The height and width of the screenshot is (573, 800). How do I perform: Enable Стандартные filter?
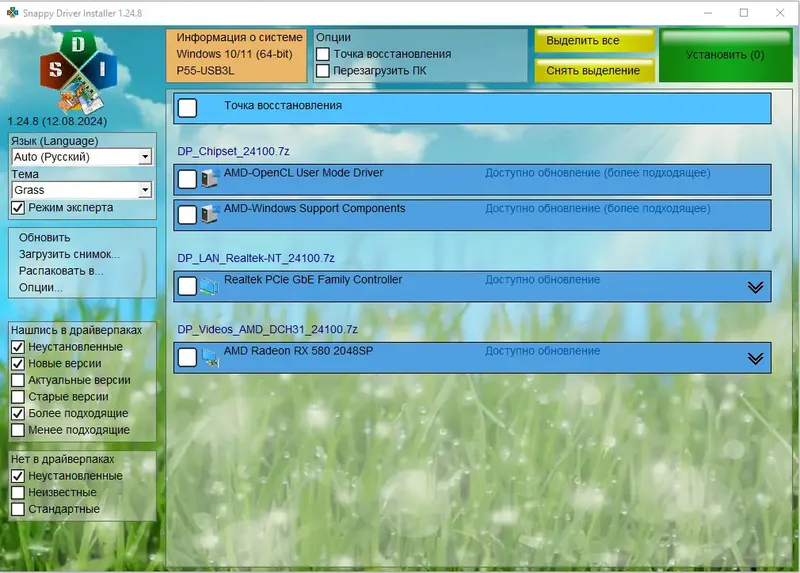[x=18, y=509]
